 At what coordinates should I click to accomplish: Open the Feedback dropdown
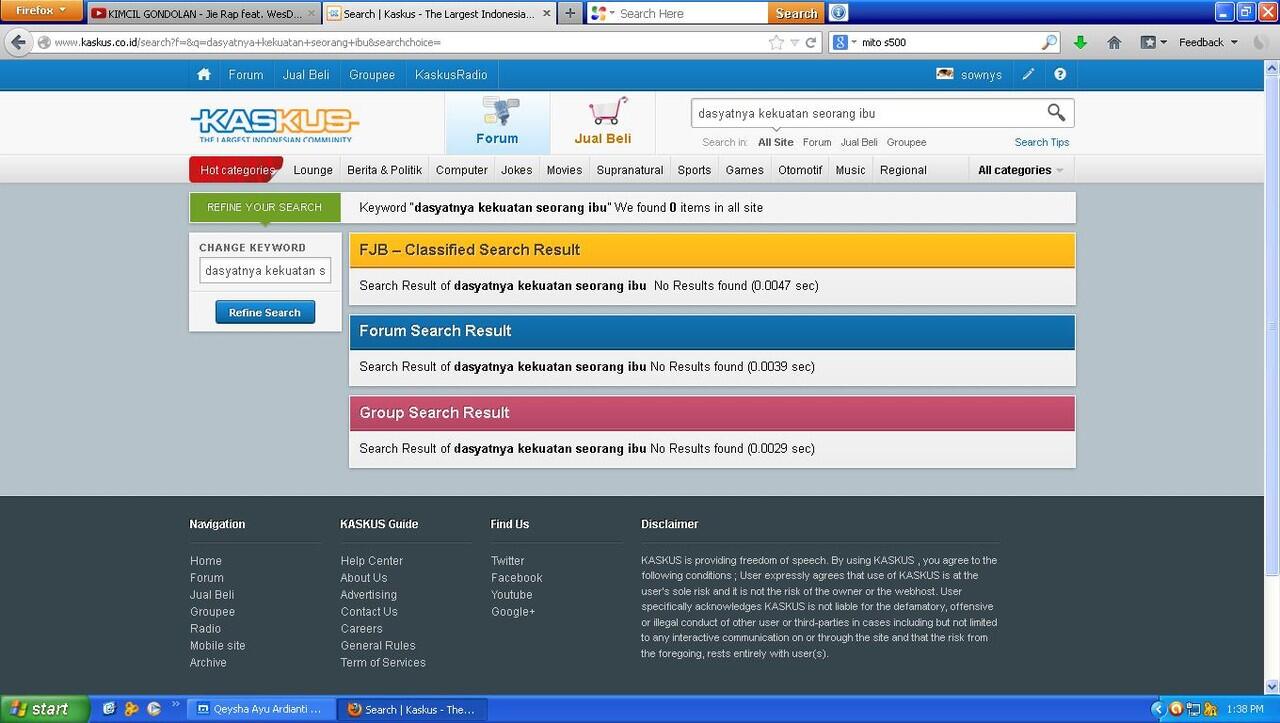click(x=1208, y=42)
